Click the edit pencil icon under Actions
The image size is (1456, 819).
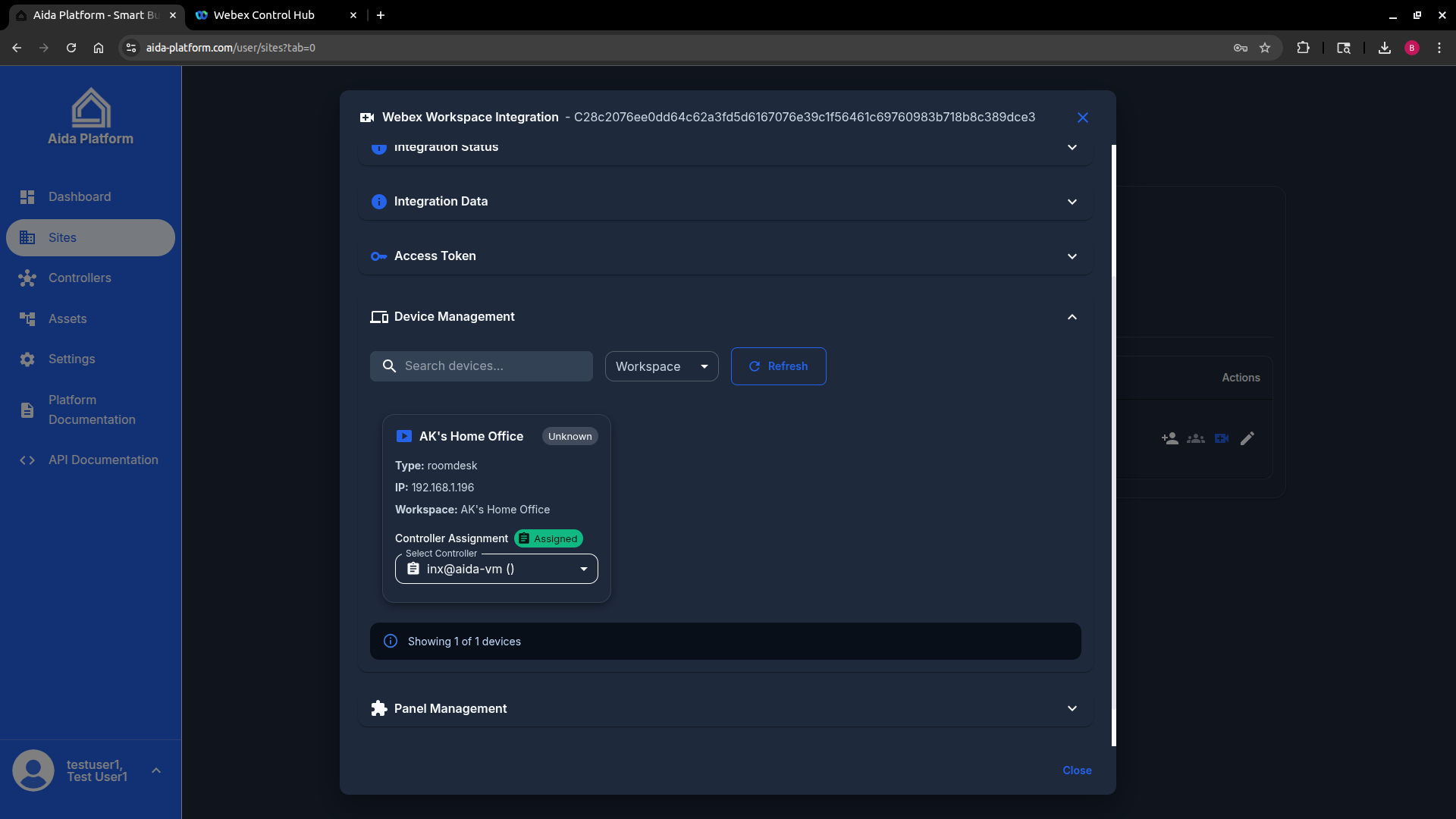pos(1247,438)
